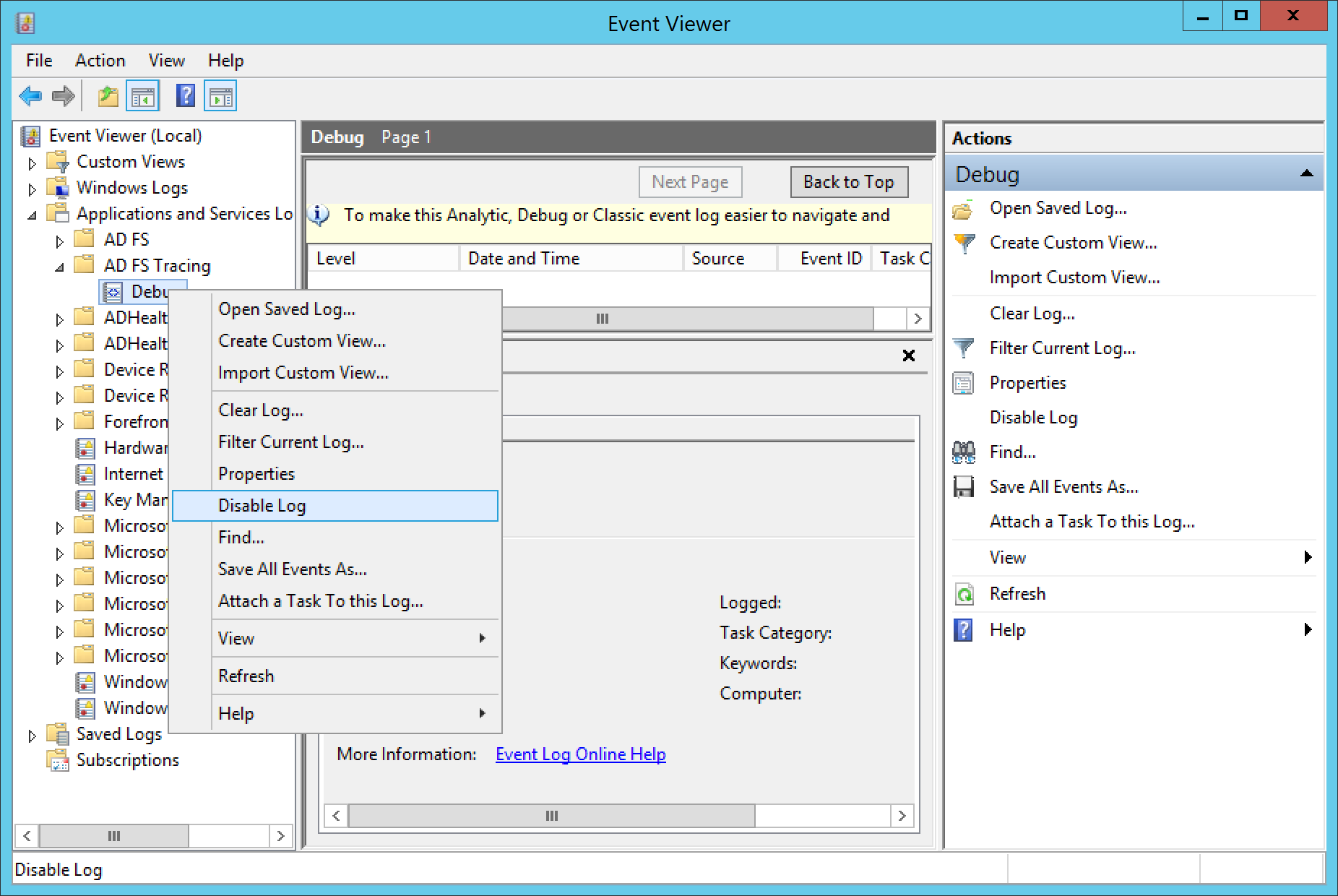
Task: Click the Filter Current Log funnel icon
Action: click(963, 348)
